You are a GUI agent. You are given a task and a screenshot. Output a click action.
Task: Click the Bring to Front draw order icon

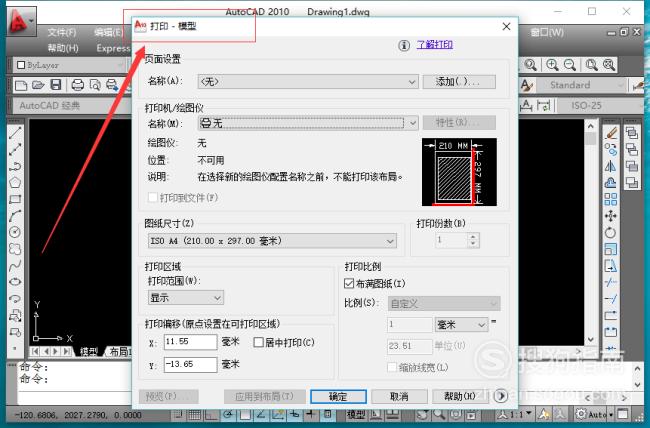[632, 133]
